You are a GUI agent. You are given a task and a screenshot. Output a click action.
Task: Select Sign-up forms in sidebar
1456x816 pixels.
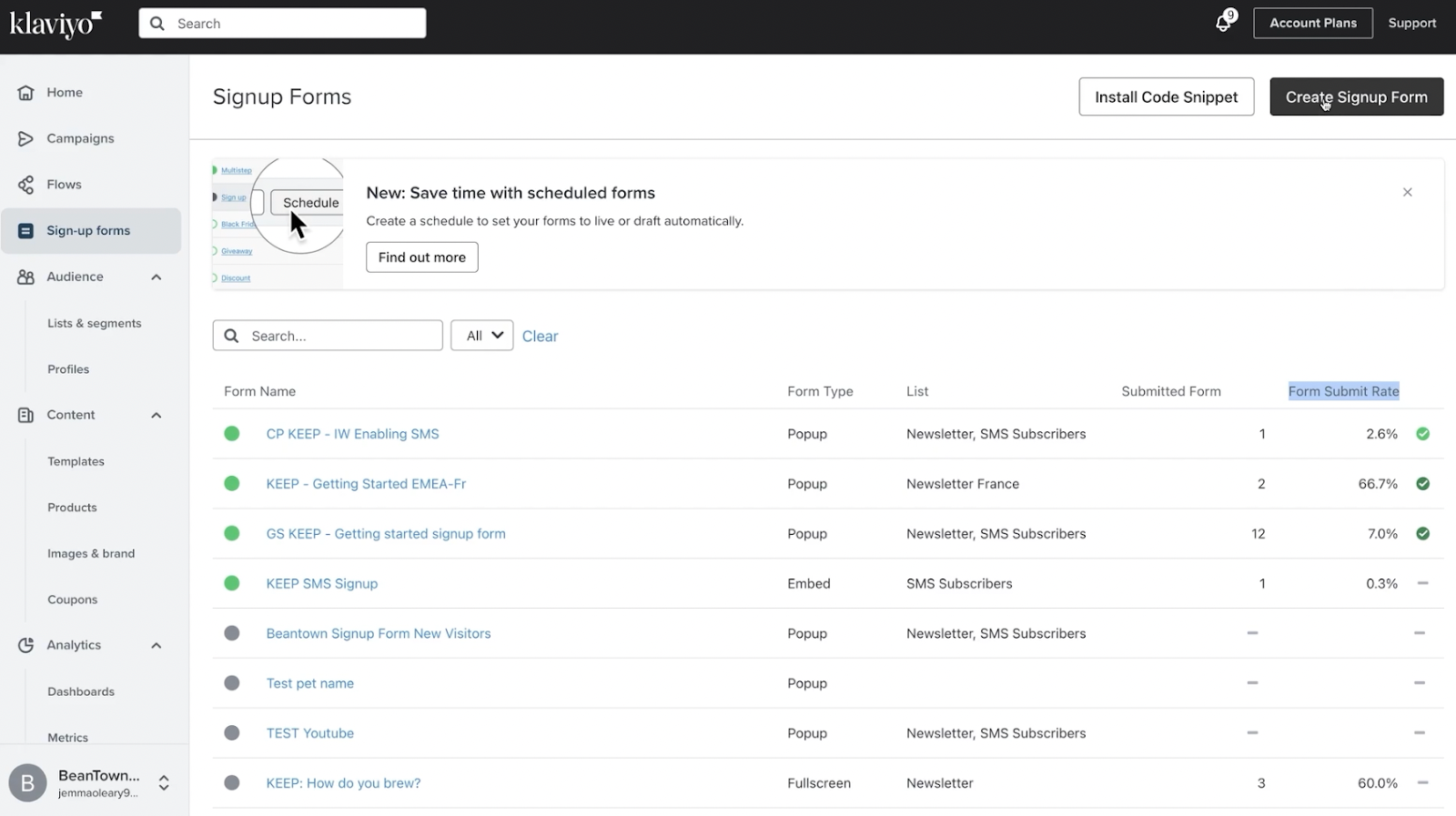click(91, 231)
